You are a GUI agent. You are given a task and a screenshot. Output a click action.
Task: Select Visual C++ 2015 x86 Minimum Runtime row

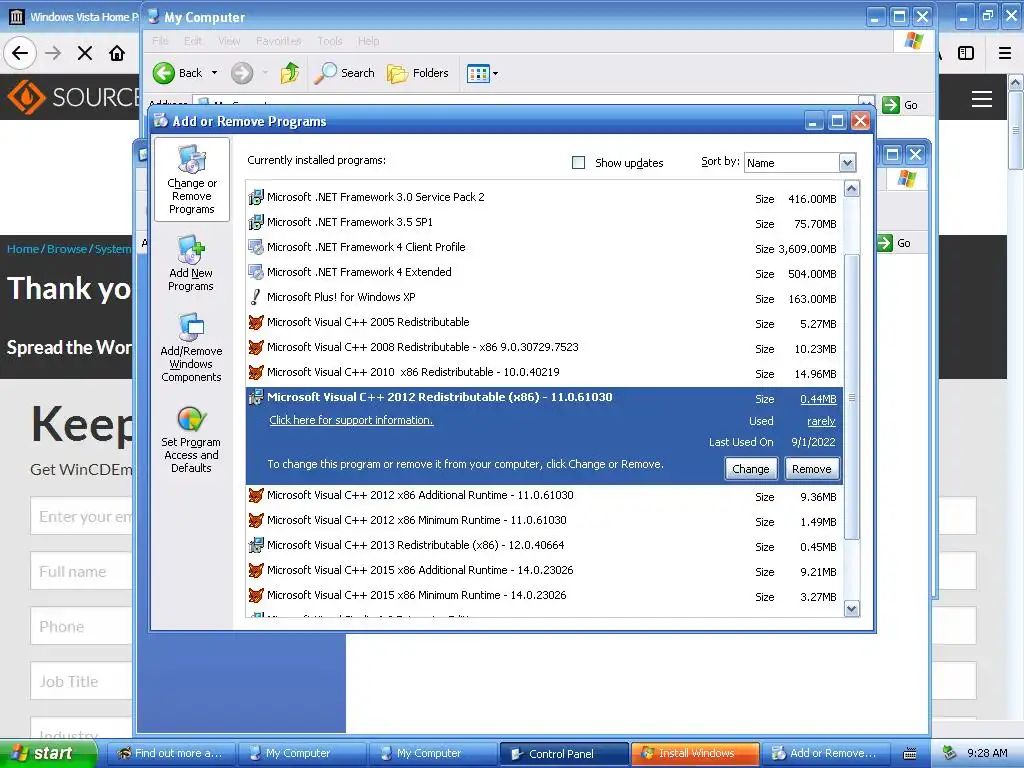[544, 596]
